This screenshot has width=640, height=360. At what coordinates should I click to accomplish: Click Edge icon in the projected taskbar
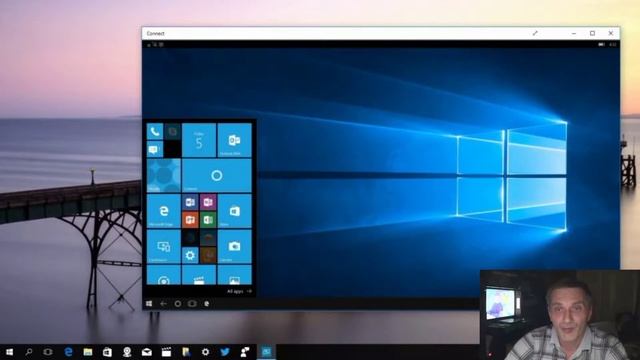(x=207, y=304)
